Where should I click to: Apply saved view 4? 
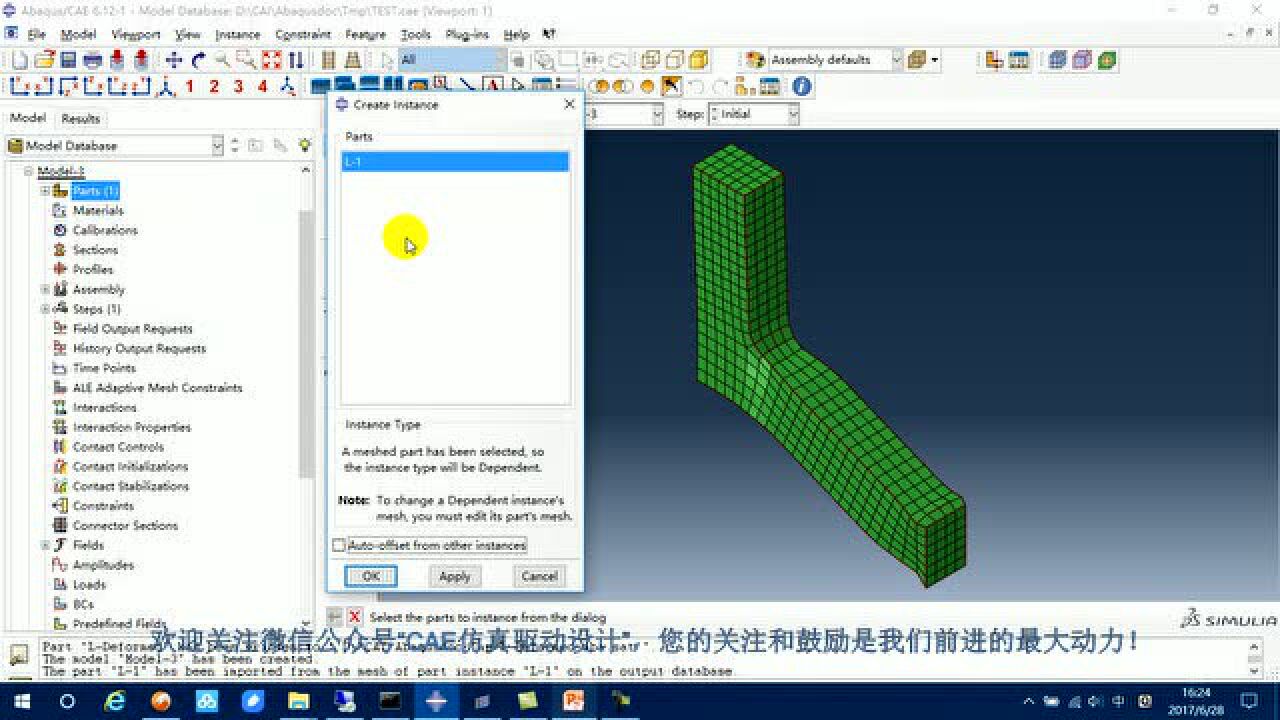(262, 87)
